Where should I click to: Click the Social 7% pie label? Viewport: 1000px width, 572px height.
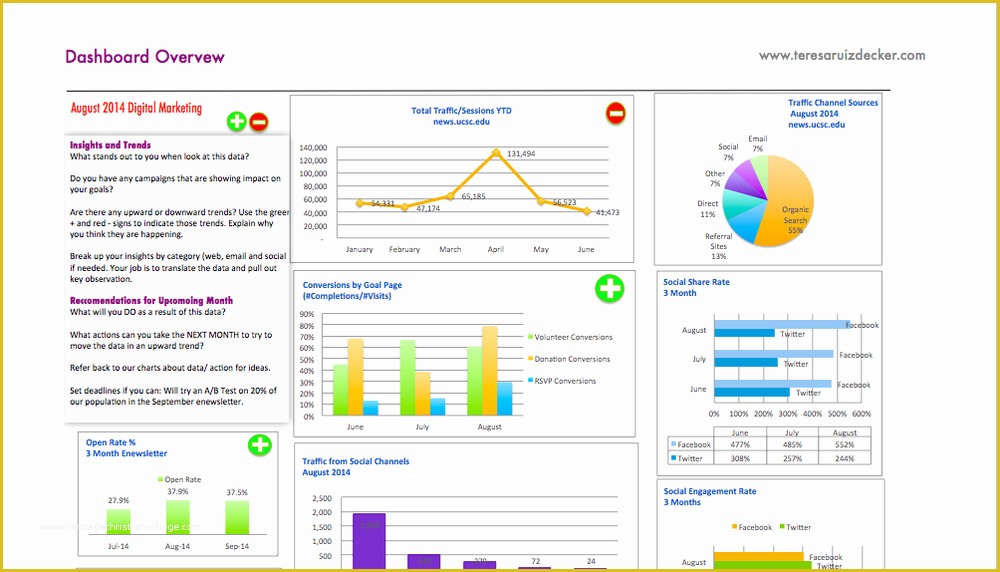point(728,152)
